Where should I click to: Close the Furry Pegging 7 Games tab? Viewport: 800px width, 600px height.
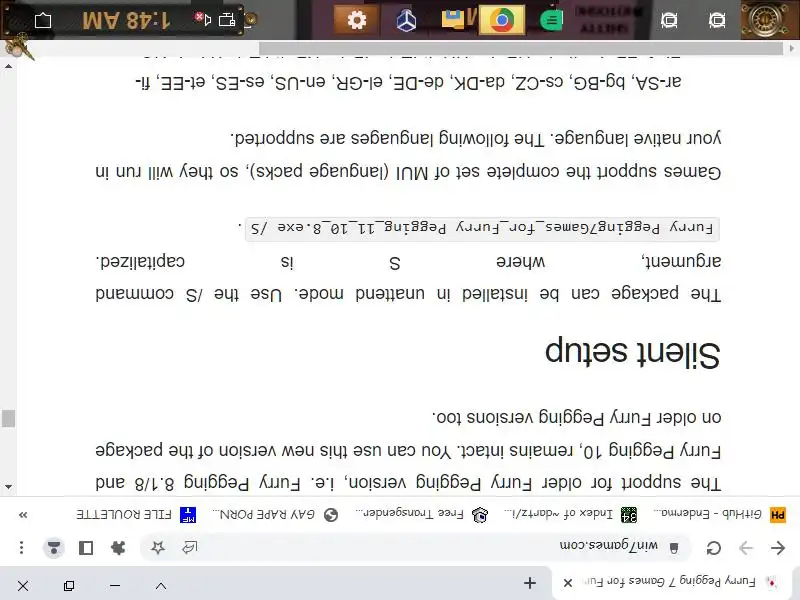pos(567,582)
